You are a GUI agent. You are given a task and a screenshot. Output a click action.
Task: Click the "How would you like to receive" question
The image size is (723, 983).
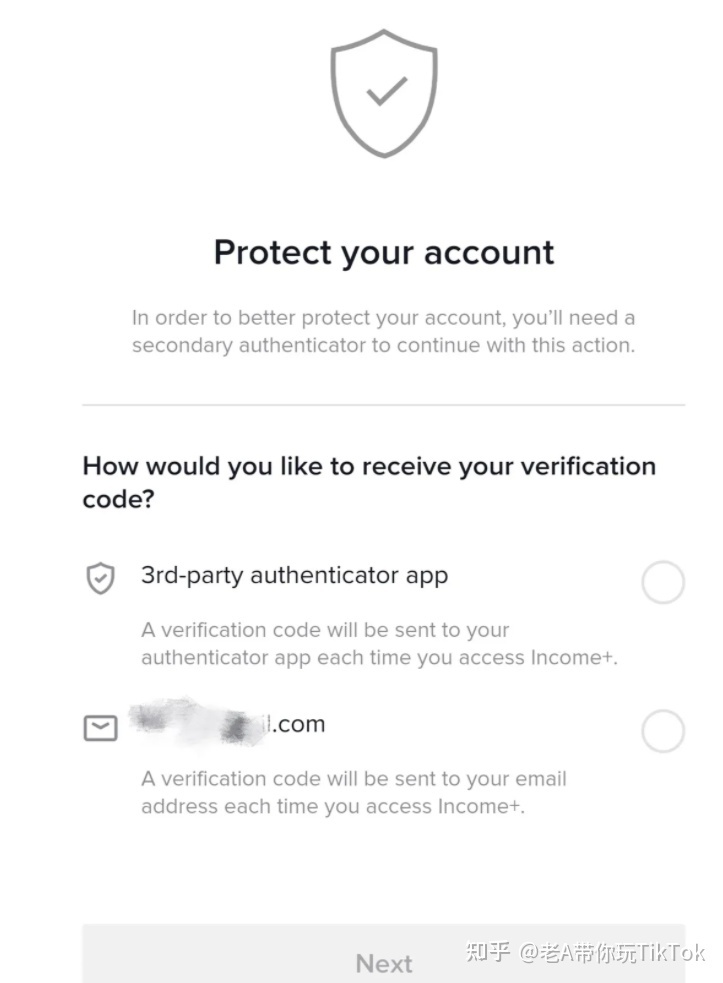tap(368, 481)
